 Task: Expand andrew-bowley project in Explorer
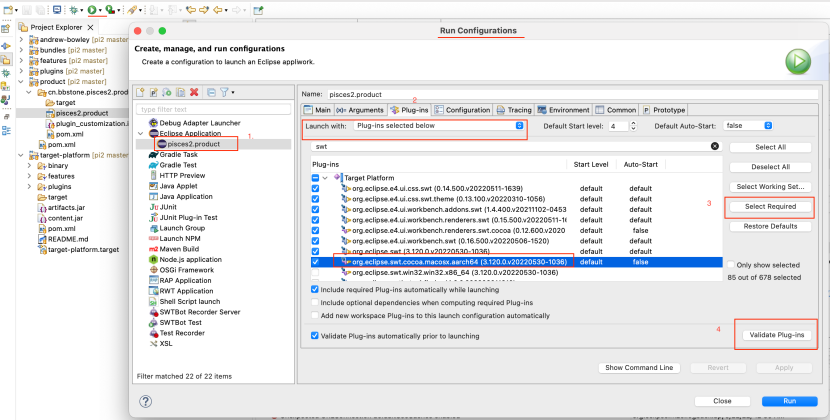click(21, 39)
